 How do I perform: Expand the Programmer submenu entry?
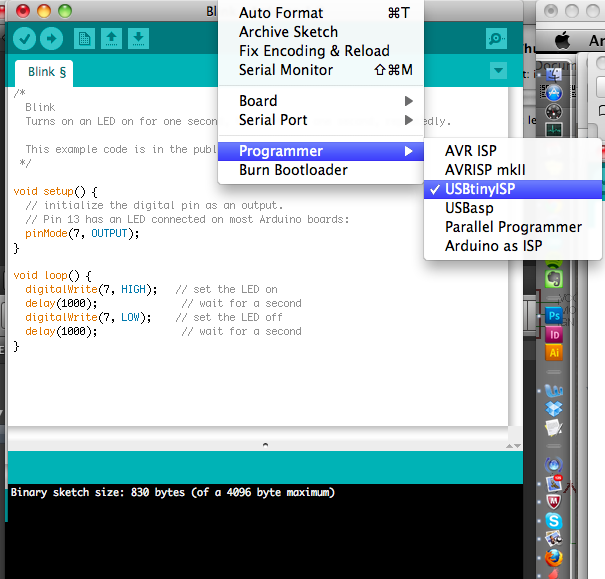tap(321, 151)
